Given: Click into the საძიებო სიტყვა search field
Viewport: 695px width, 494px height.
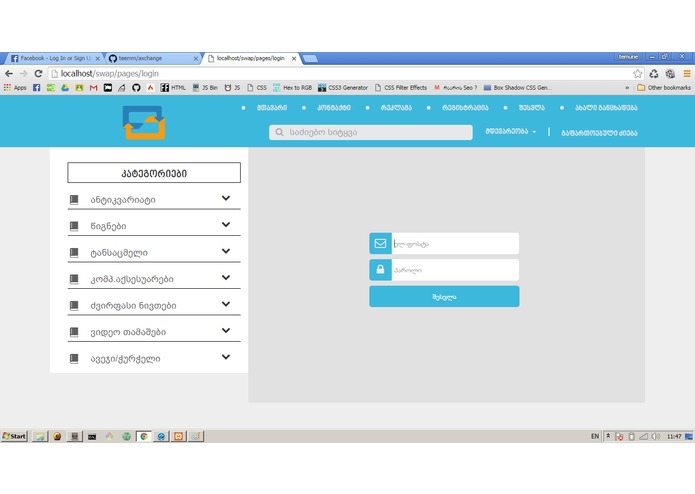Looking at the screenshot, I should pyautogui.click(x=371, y=132).
